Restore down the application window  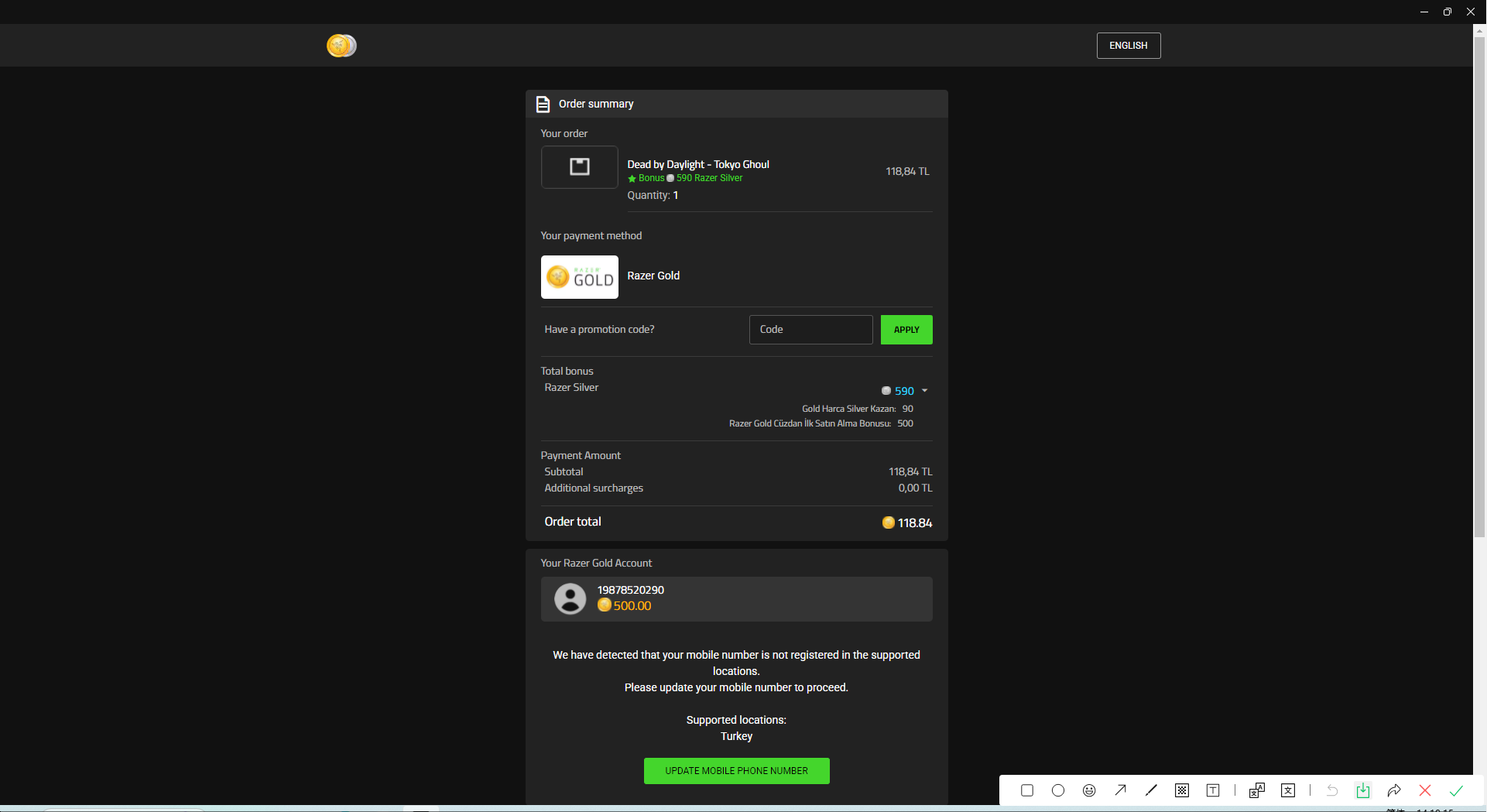point(1448,12)
